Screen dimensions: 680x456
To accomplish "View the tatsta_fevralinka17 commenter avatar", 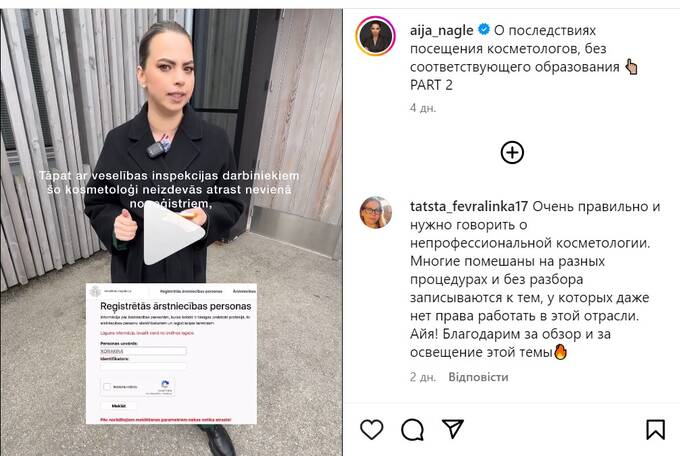I will click(376, 212).
